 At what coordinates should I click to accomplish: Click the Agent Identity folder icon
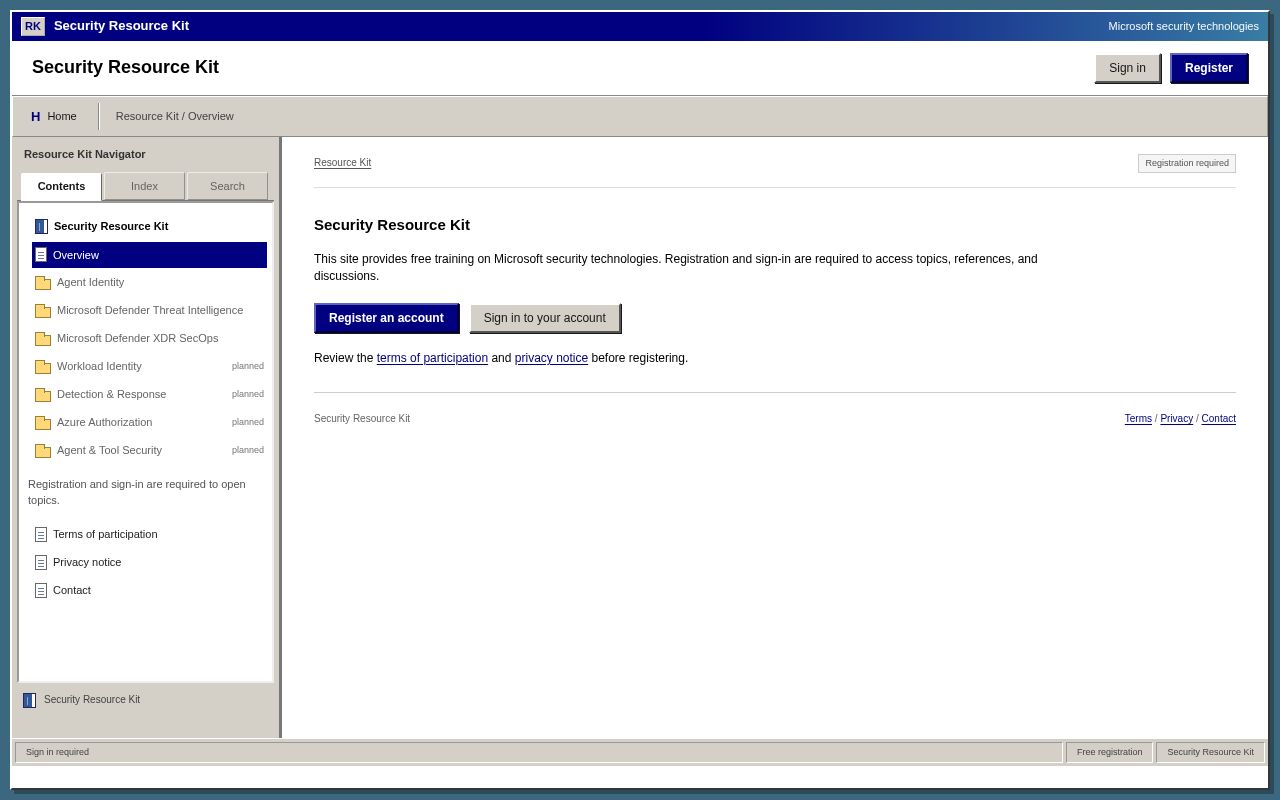[43, 283]
